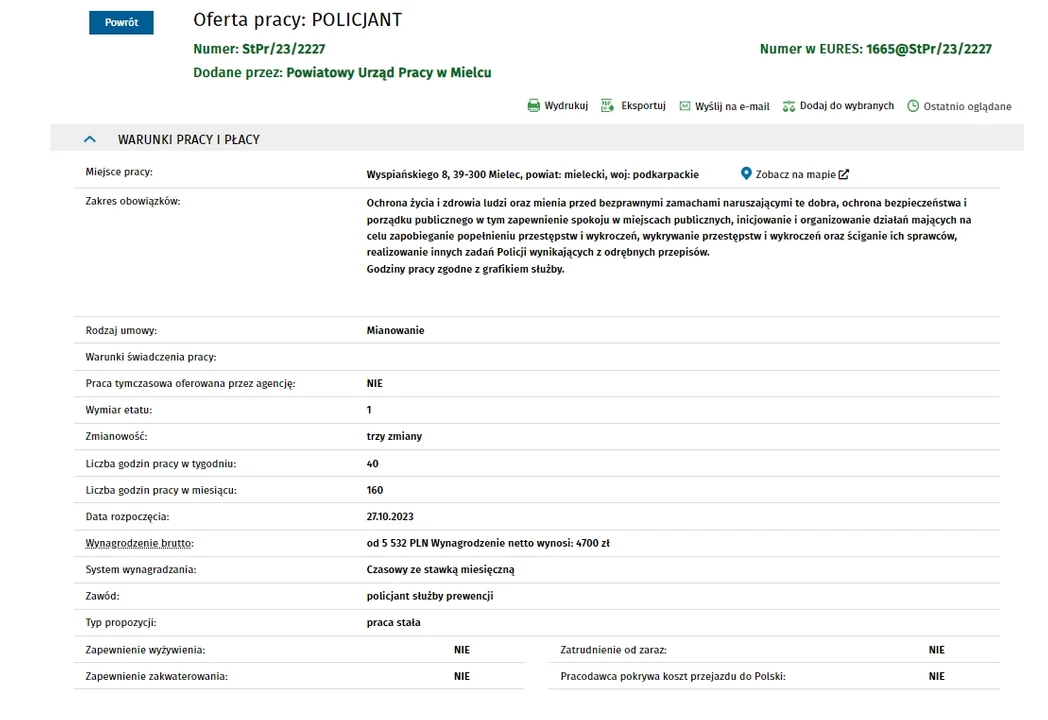Click the export file icon next to Eksportuj
Screen dimensions: 1048x720
click(607, 106)
